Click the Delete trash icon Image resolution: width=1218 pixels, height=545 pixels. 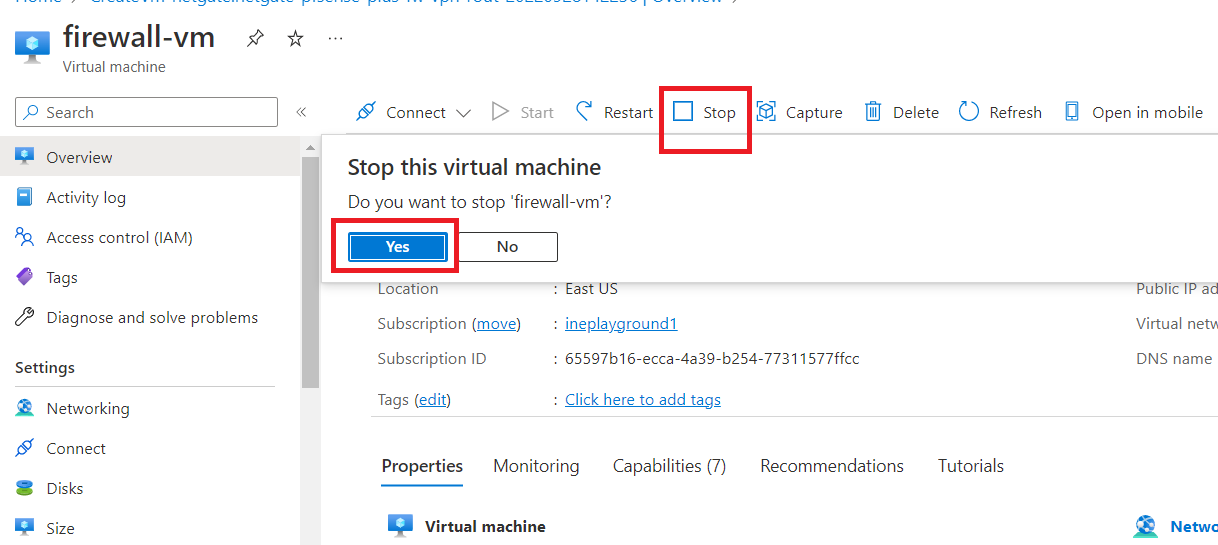[873, 112]
